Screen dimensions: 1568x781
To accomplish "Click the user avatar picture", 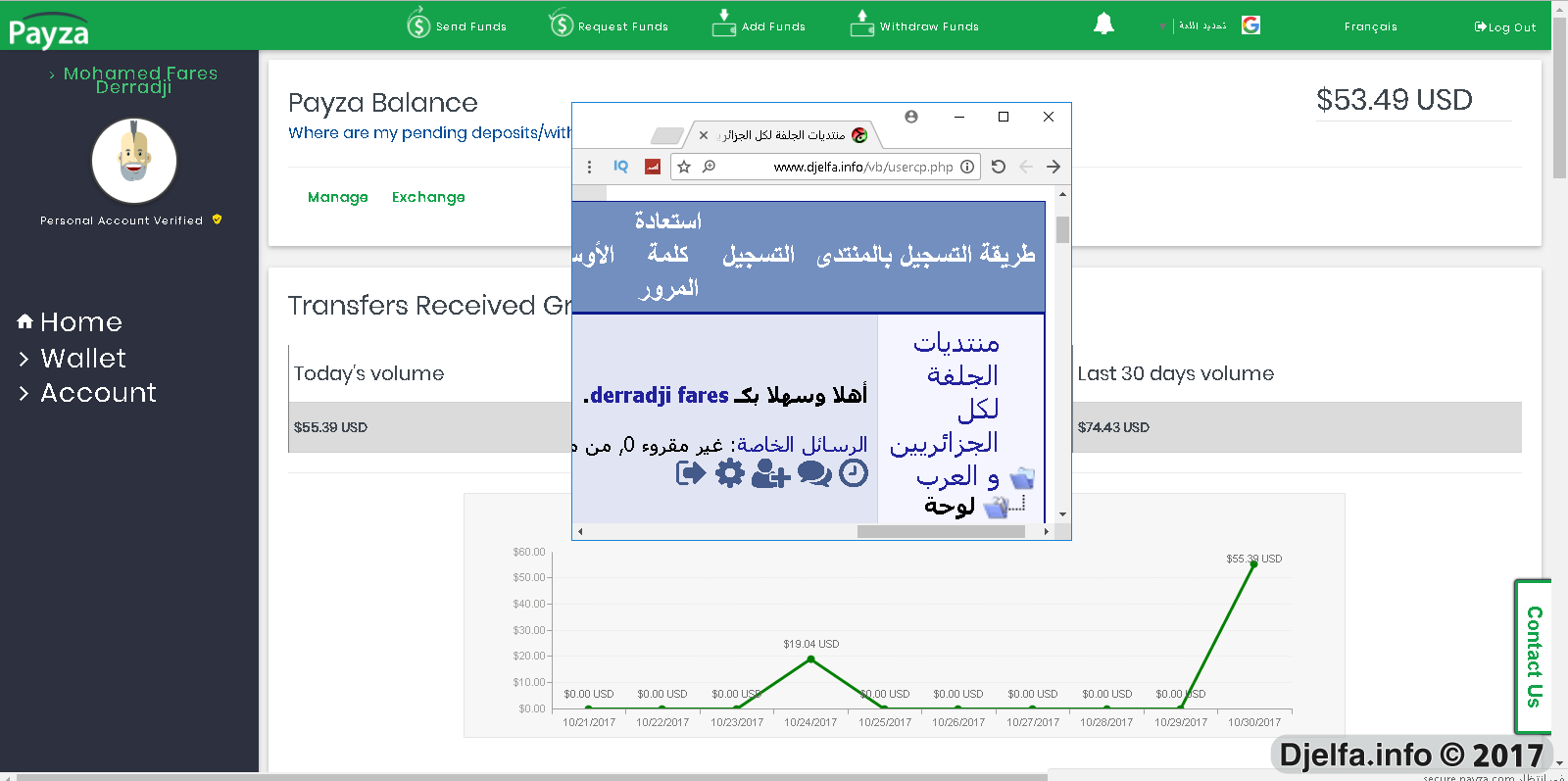I will (134, 161).
